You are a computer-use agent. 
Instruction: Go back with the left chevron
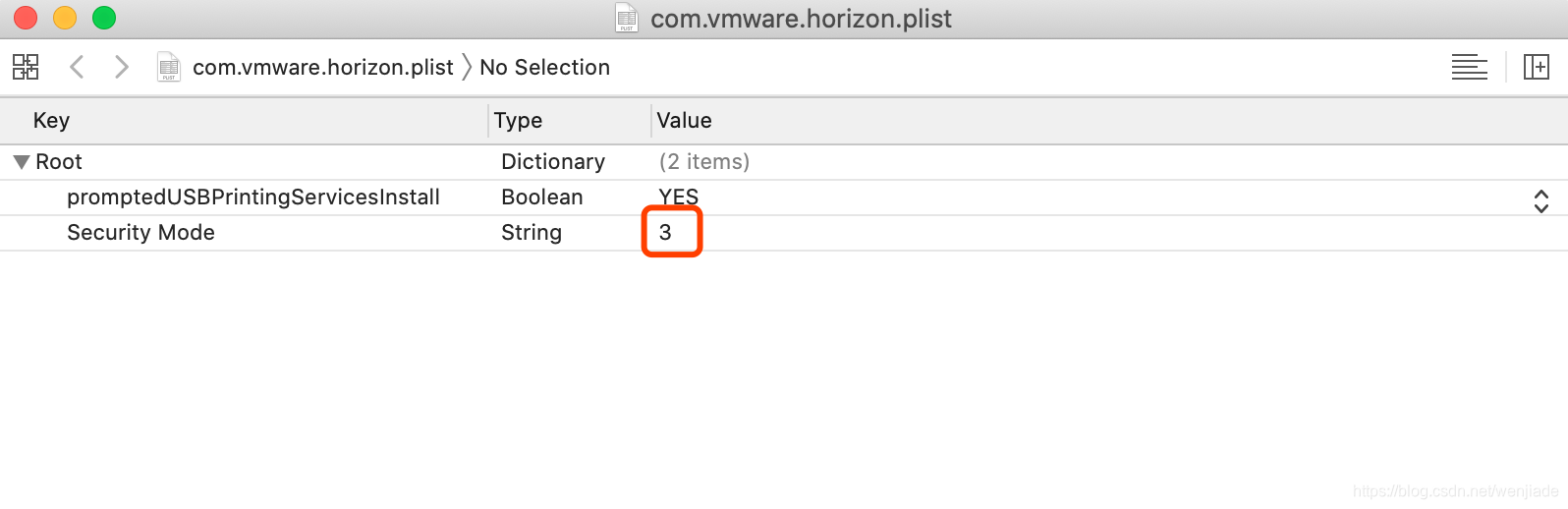point(77,67)
